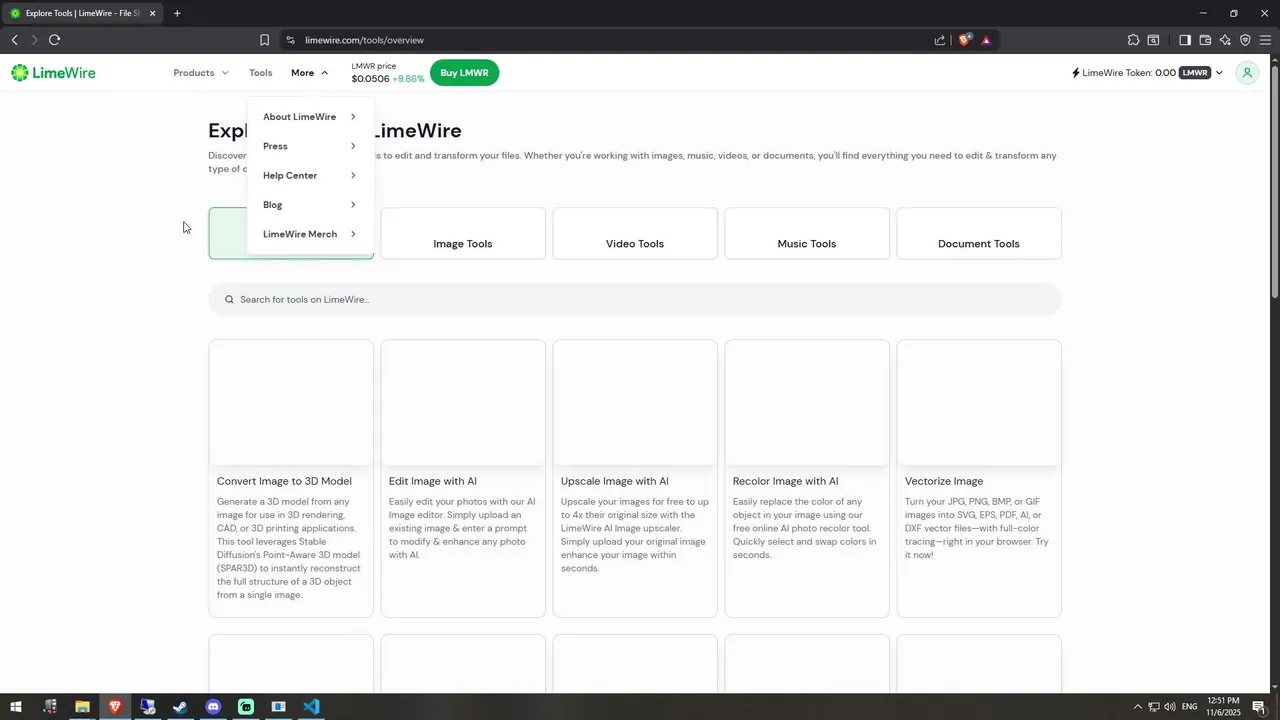Click the ENG language indicator
The height and width of the screenshot is (720, 1280).
[x=1190, y=707]
